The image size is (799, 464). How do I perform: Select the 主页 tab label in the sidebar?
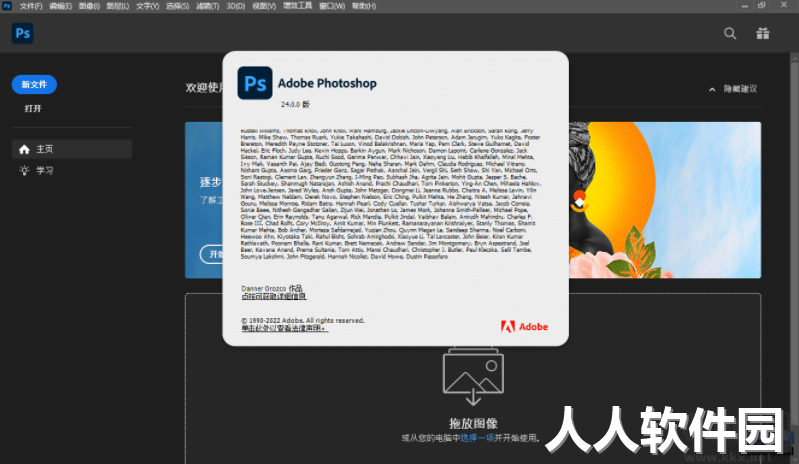point(44,149)
